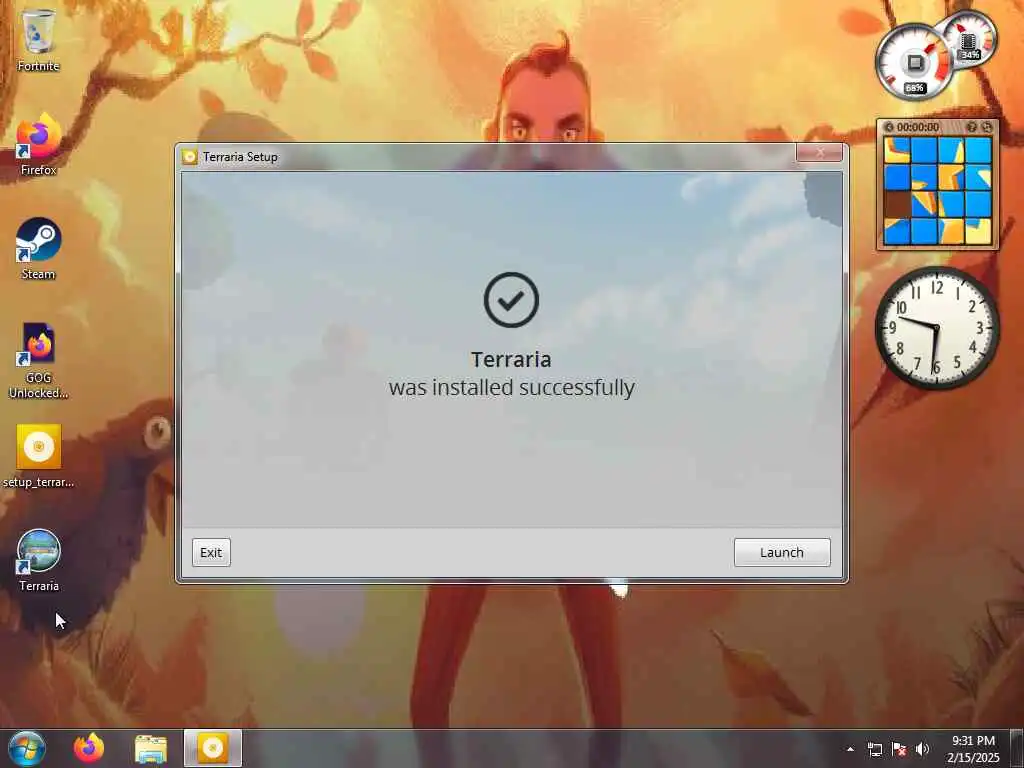Shuffle the picture puzzle gadget
1024x768 pixels.
[x=986, y=127]
